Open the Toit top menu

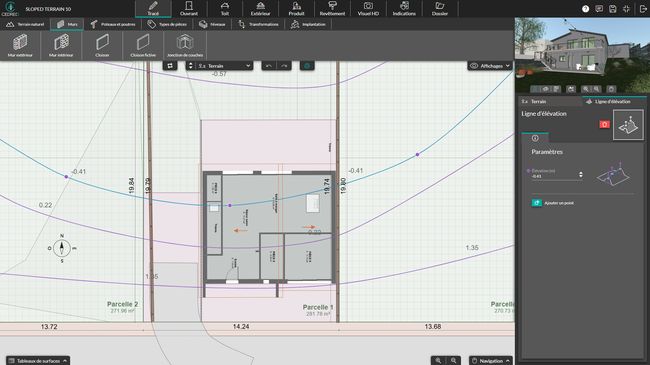225,9
